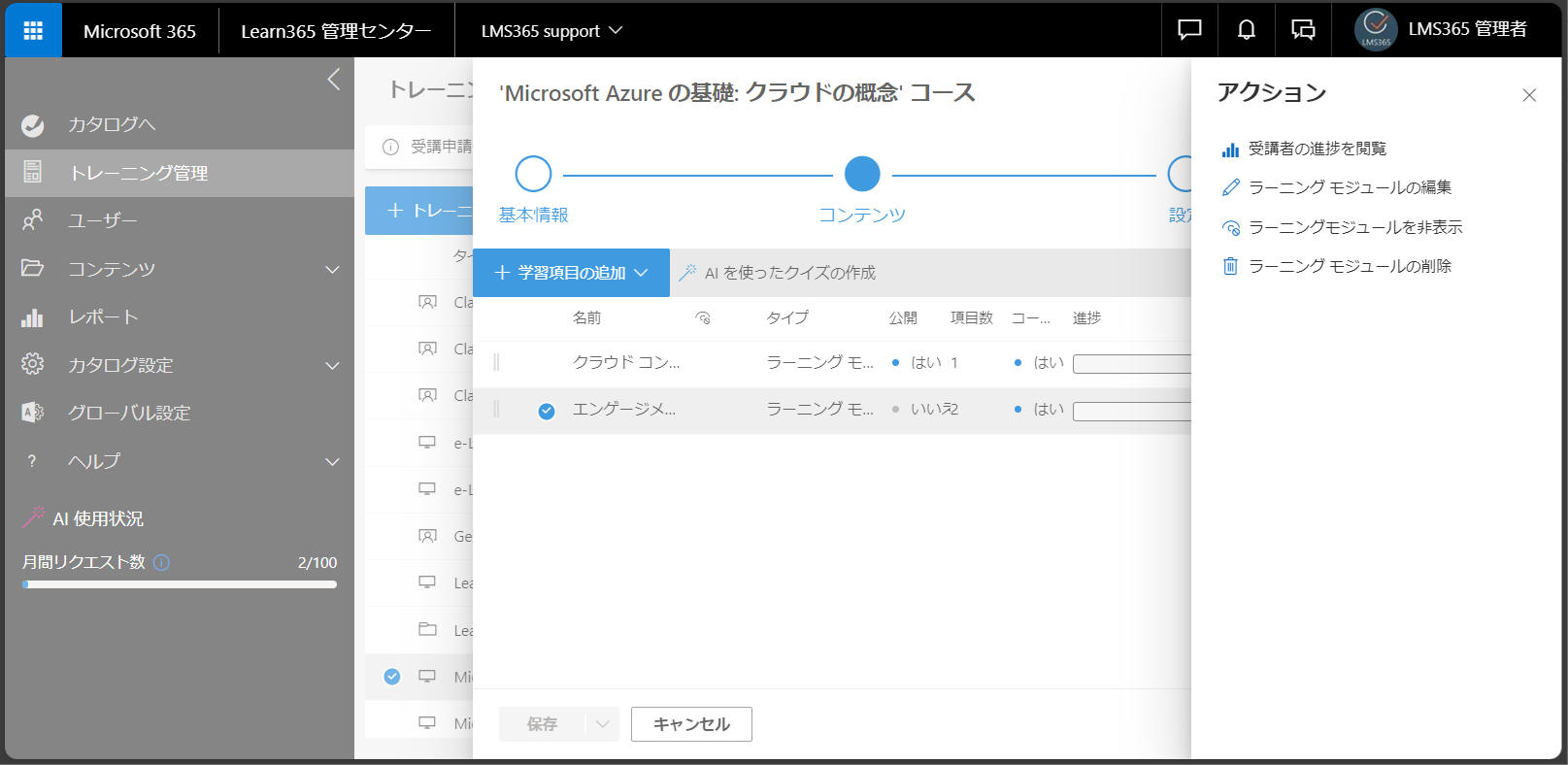The width and height of the screenshot is (1568, 765).
Task: Select the 基本情報 step circle
Action: coord(533,174)
